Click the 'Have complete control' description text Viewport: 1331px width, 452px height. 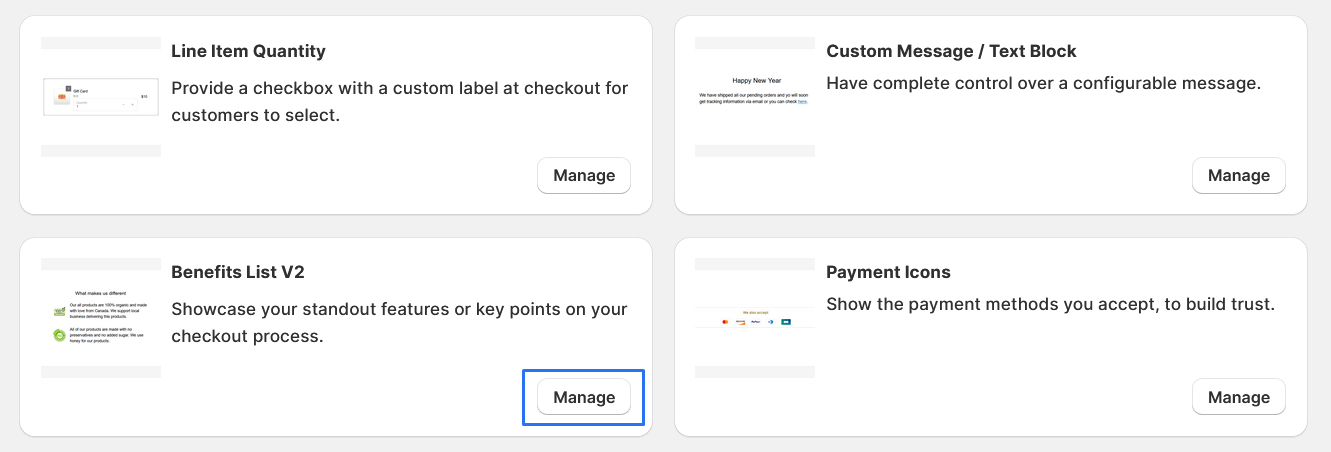point(1043,83)
